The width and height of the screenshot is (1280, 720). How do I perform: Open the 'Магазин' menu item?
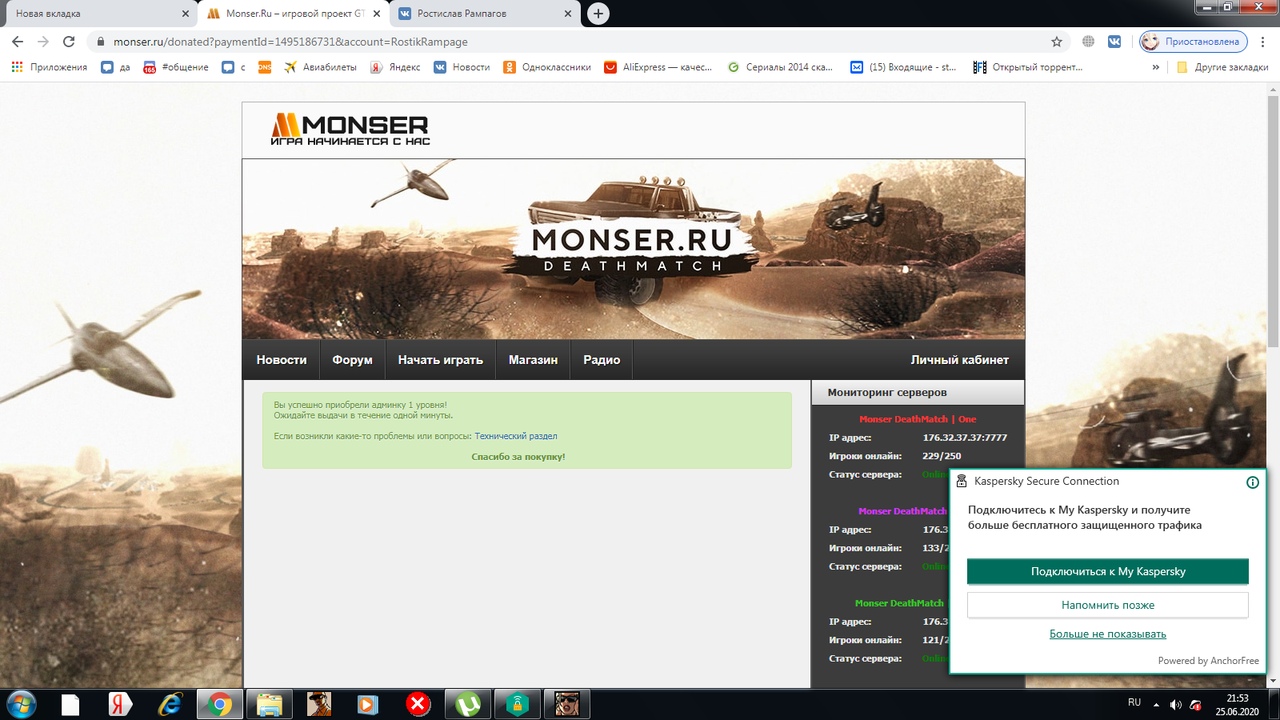(x=533, y=360)
